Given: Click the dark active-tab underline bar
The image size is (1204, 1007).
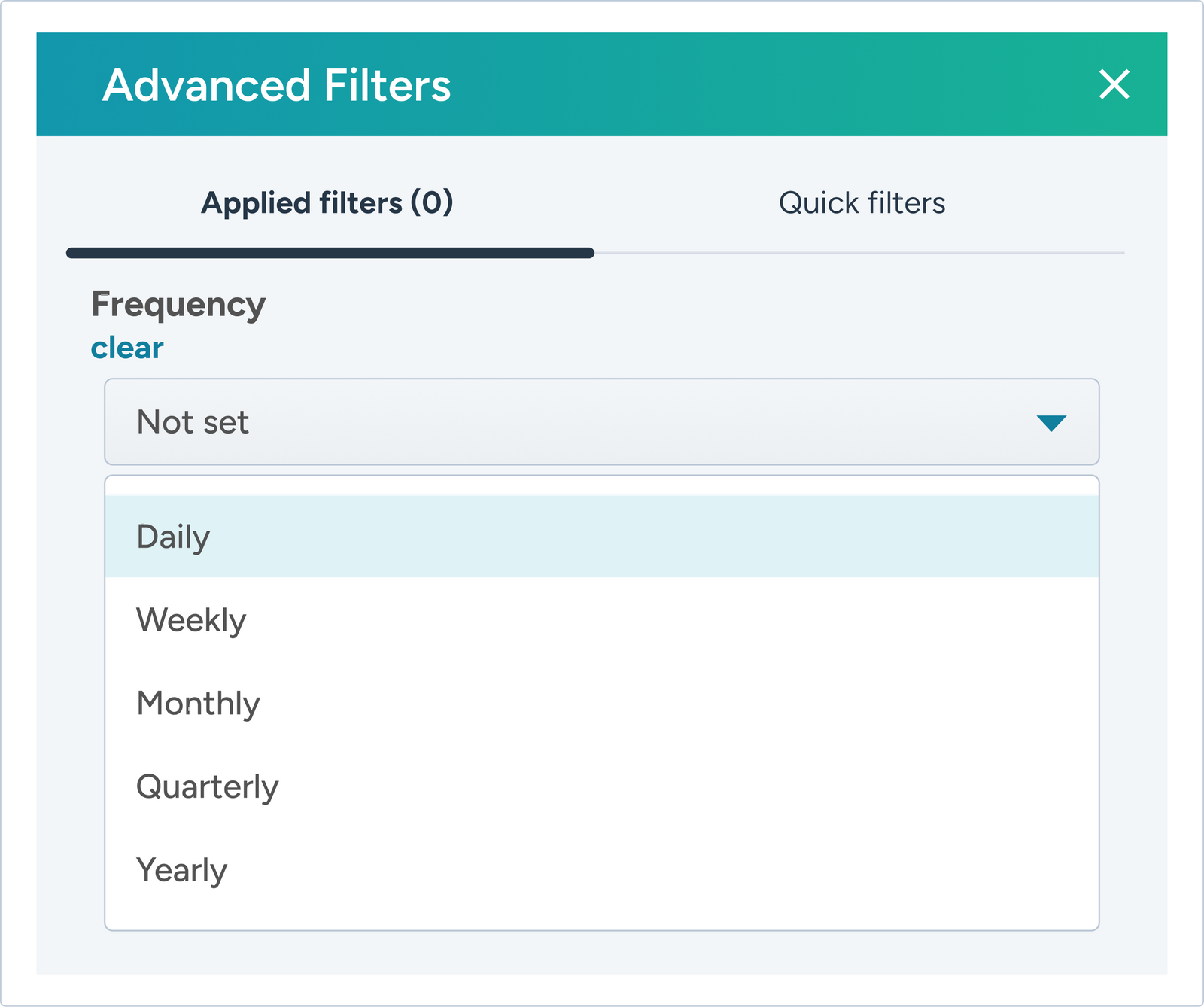Looking at the screenshot, I should (x=330, y=253).
